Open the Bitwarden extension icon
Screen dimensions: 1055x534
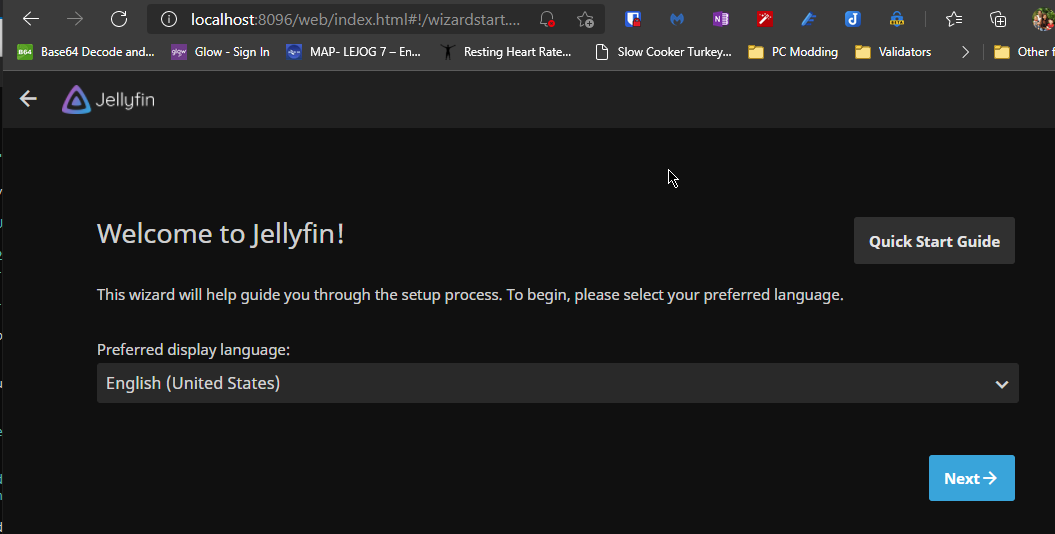tap(632, 19)
